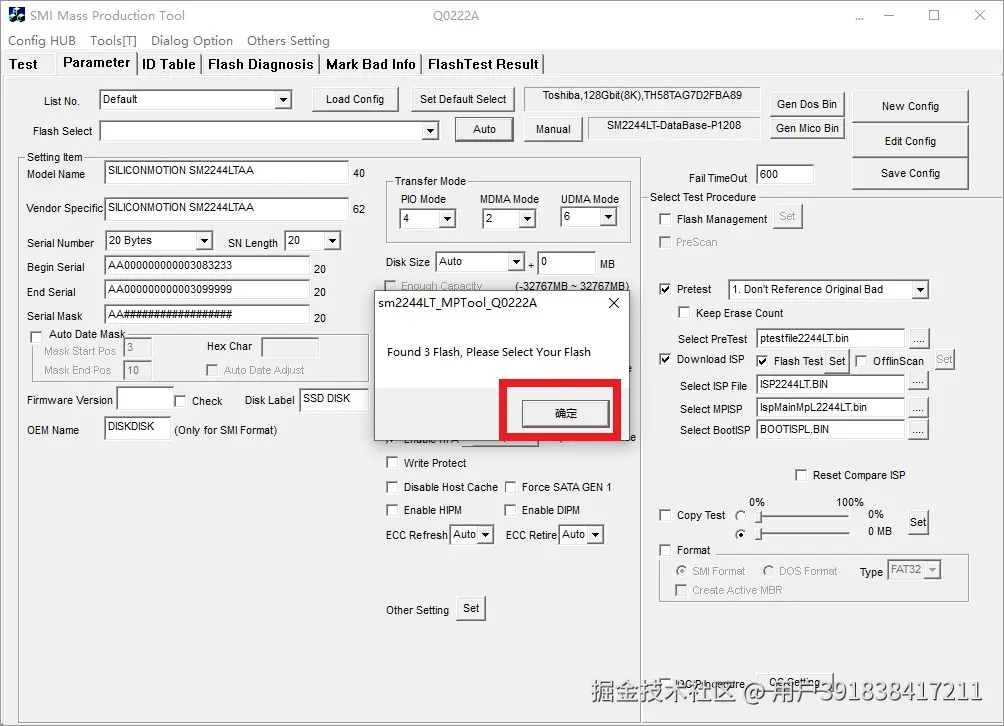
Task: Open Config HUB menu
Action: coord(42,40)
